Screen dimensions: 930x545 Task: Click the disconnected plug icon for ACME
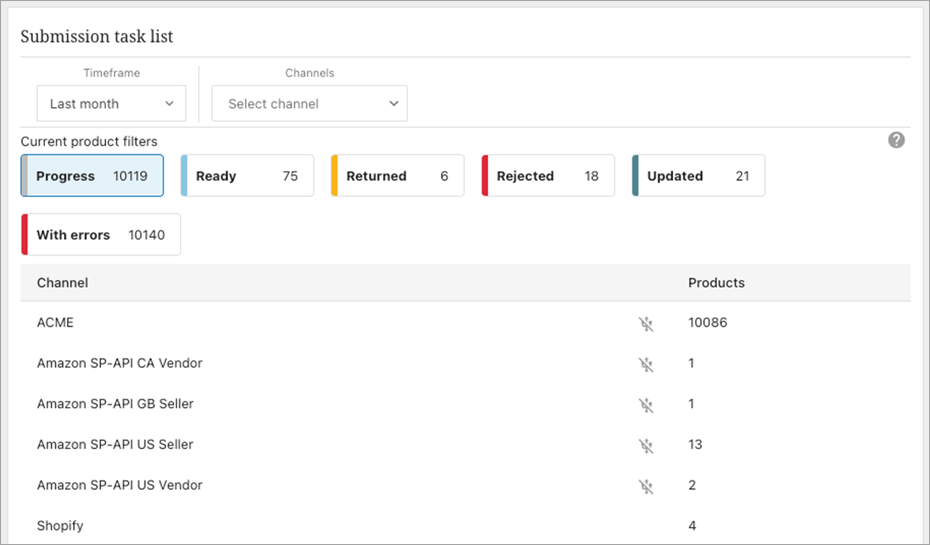tap(646, 323)
